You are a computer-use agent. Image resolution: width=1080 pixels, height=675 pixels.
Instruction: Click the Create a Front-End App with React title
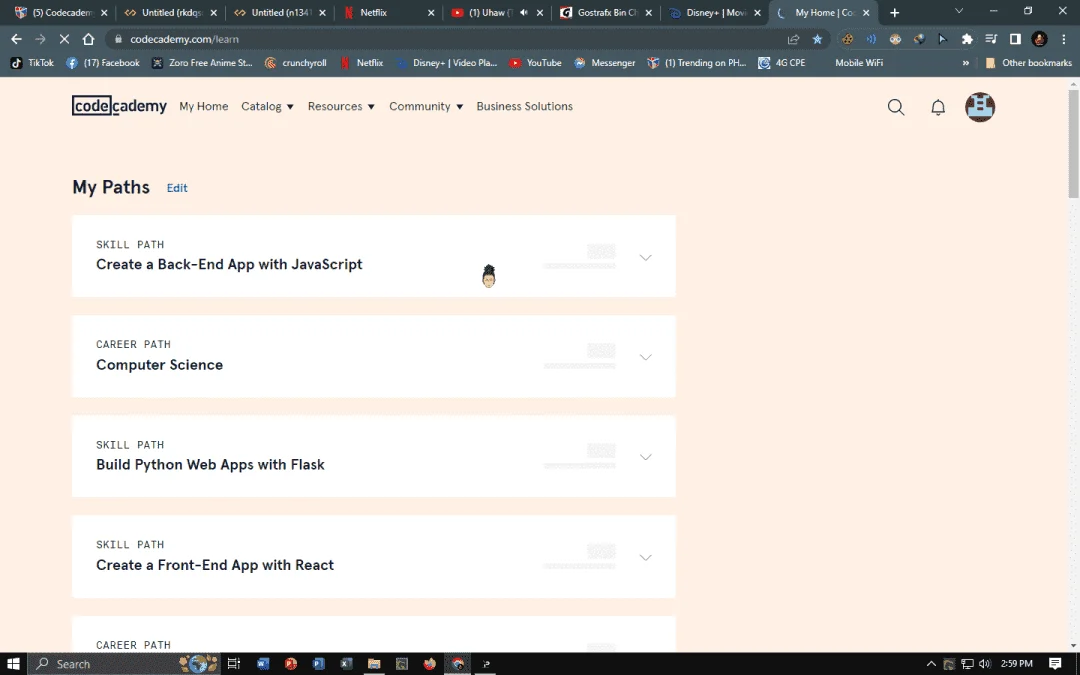coord(215,565)
